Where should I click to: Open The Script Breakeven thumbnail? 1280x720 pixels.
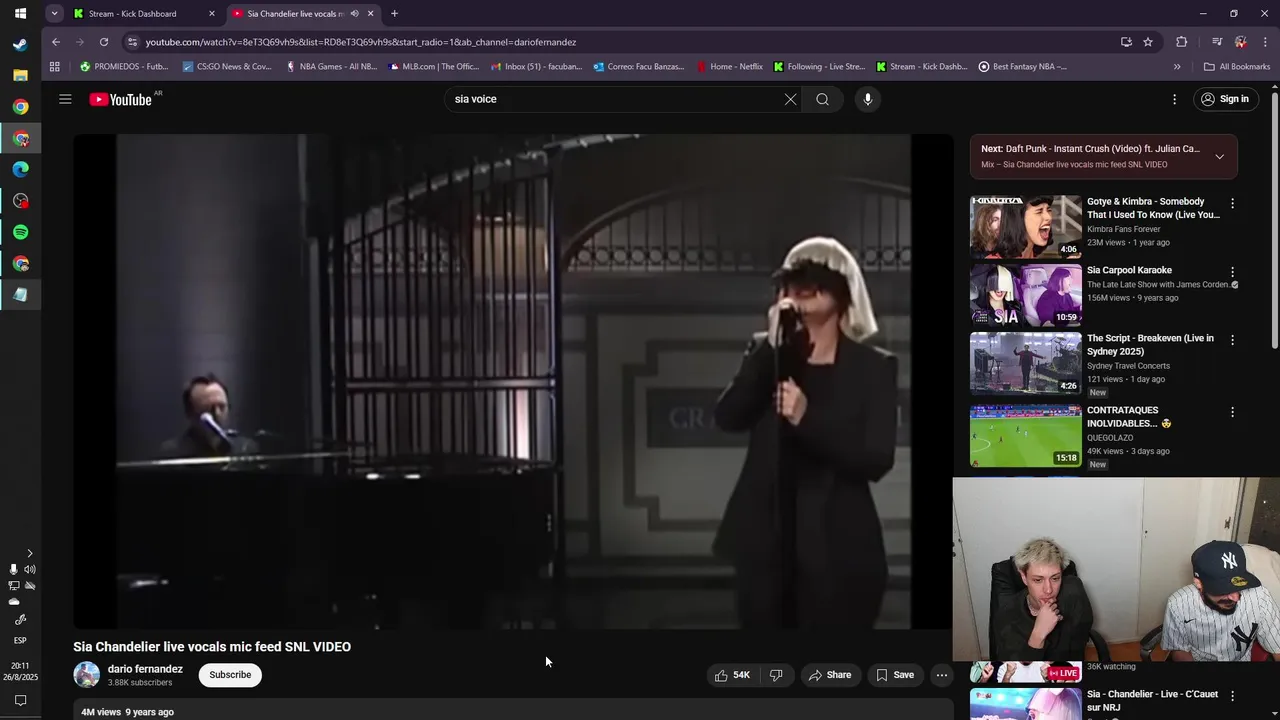1025,363
